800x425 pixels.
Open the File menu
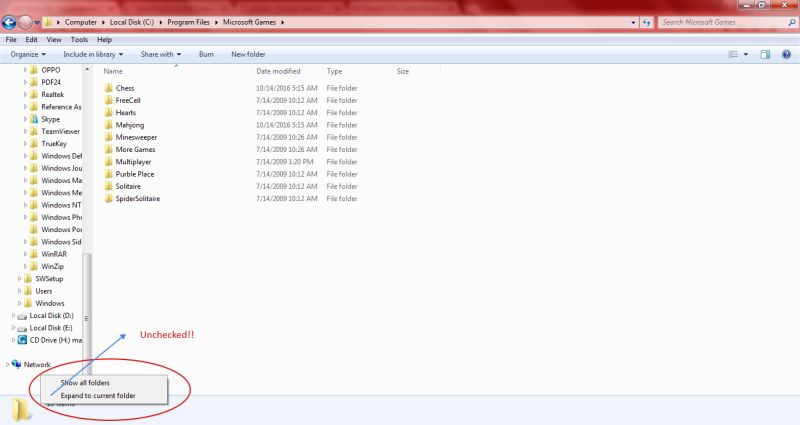(11, 39)
